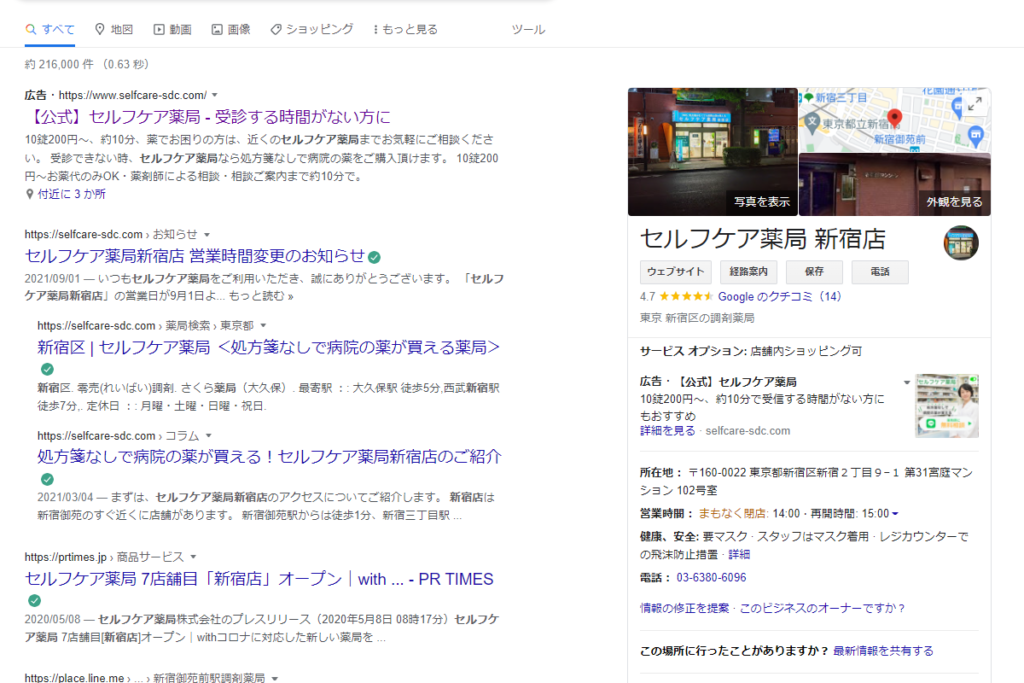Click the 経路案内 directions button
Viewport: 1024px width, 683px height.
click(748, 272)
